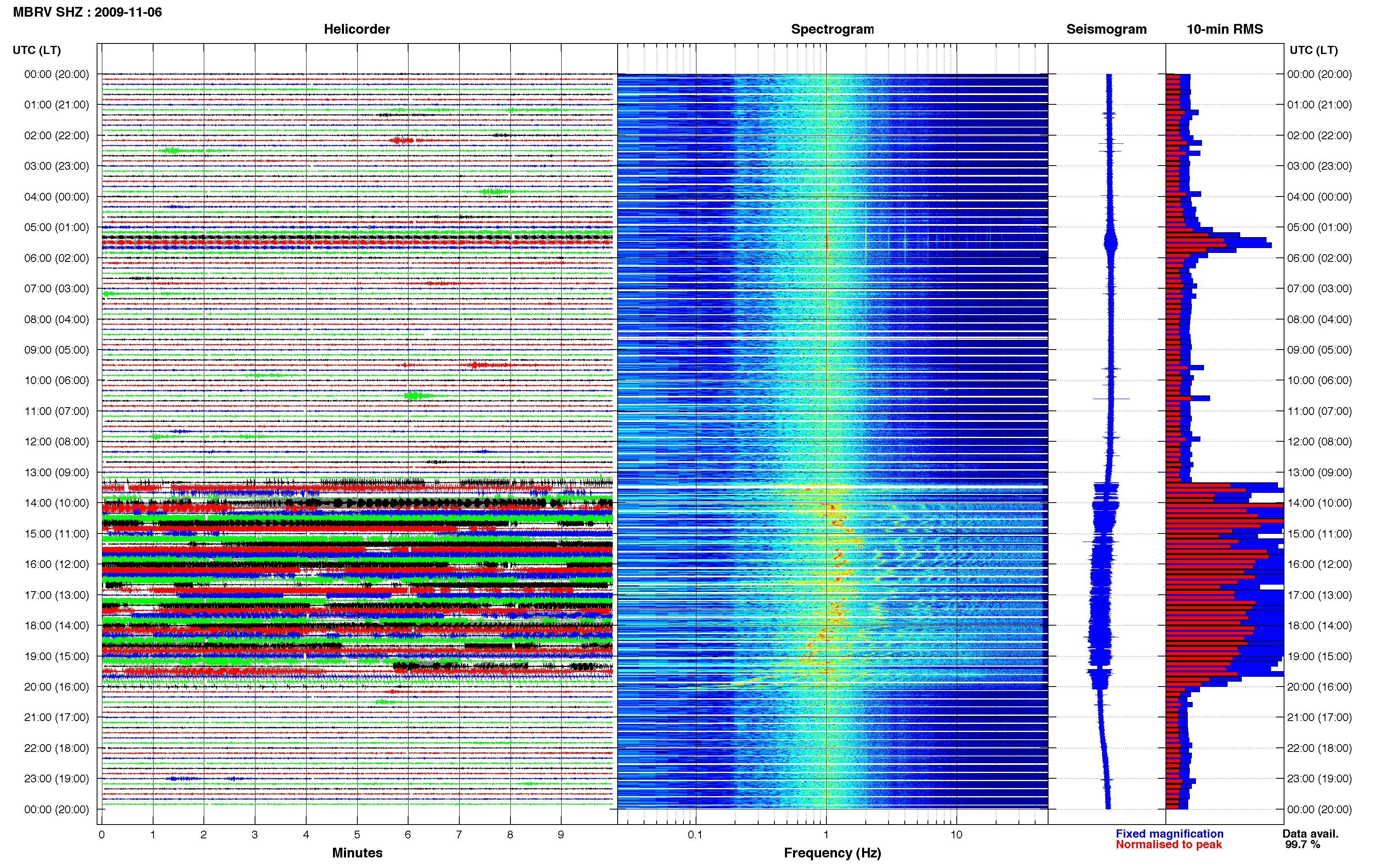
Task: Click '04:00 (00:00)' on the Helicorder time axis
Action: pos(56,197)
